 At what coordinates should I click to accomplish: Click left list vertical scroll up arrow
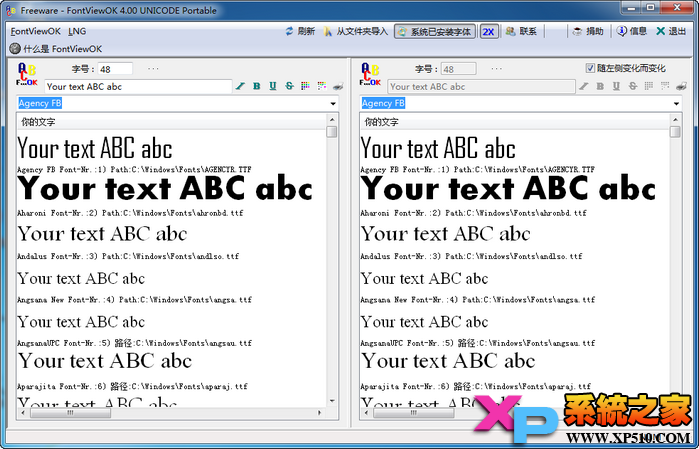click(332, 119)
